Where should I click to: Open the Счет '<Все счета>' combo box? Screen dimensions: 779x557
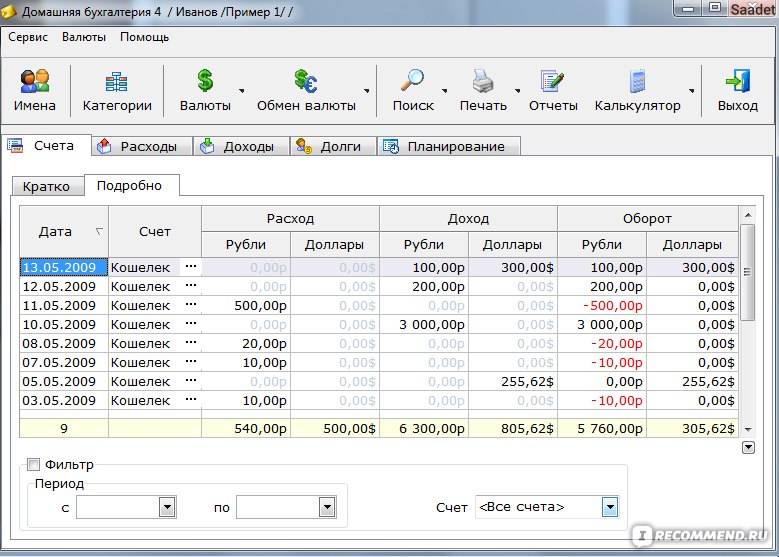click(x=546, y=507)
